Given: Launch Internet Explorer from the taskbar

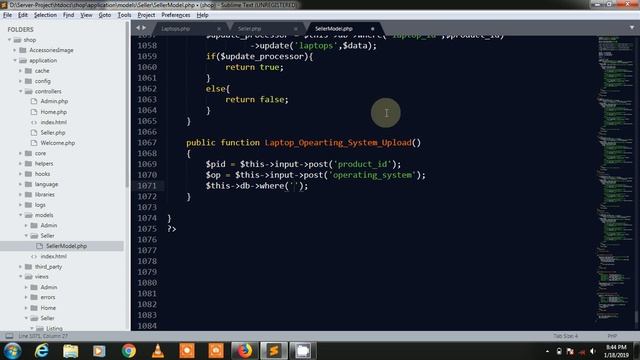Looking at the screenshot, I should 42,351.
